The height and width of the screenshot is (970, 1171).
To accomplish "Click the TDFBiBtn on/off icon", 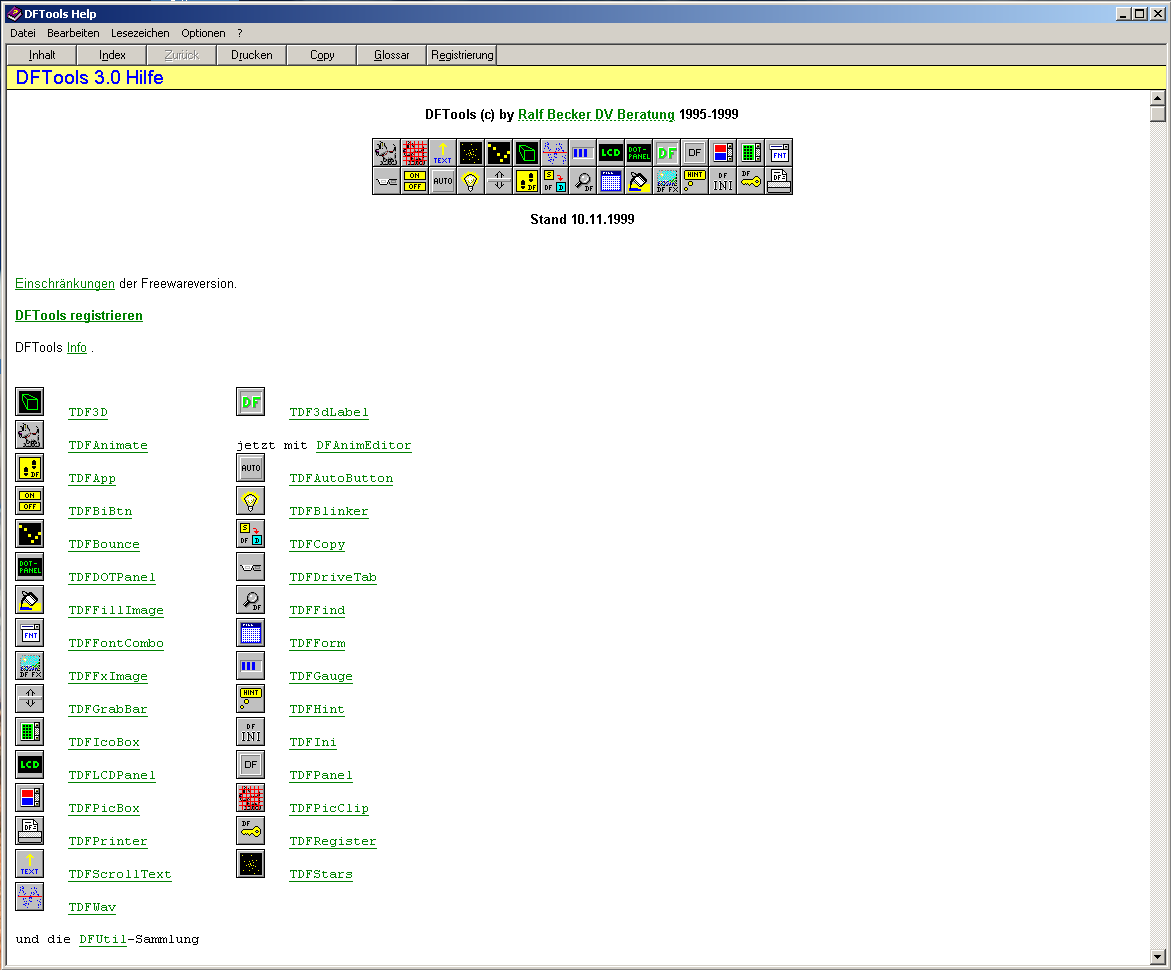I will 29,501.
